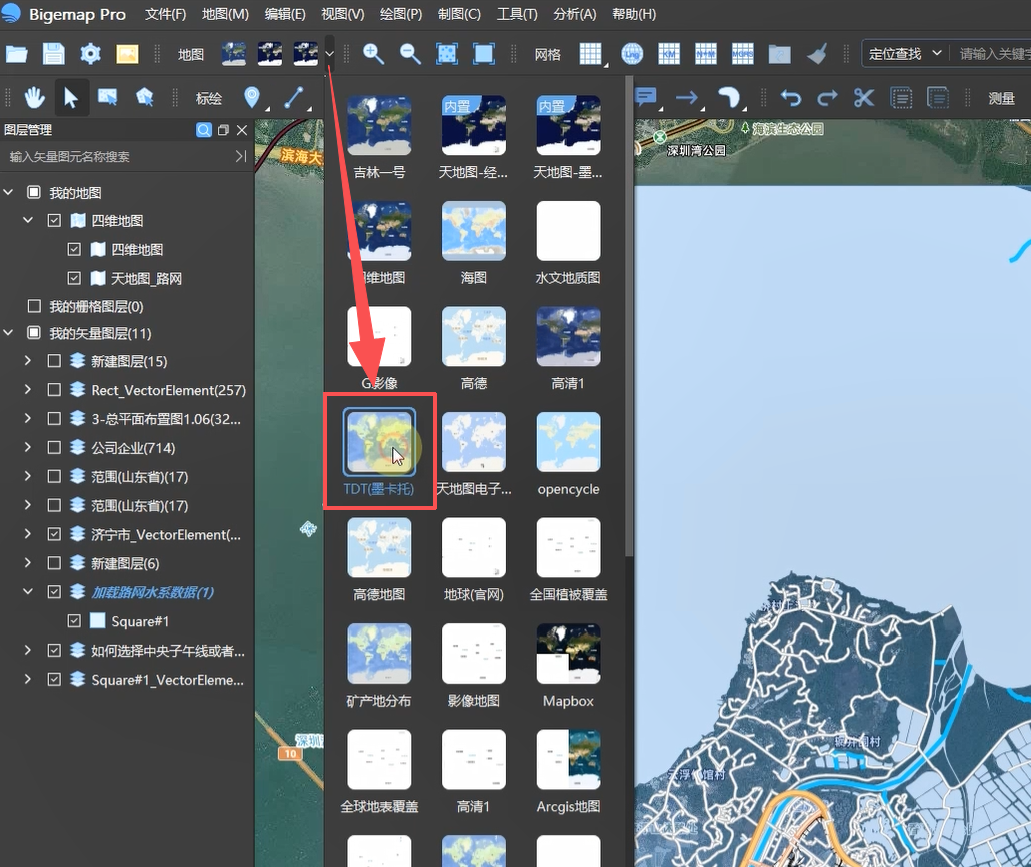Viewport: 1031px width, 867px height.
Task: Open the 地图(M) menu
Action: click(226, 14)
